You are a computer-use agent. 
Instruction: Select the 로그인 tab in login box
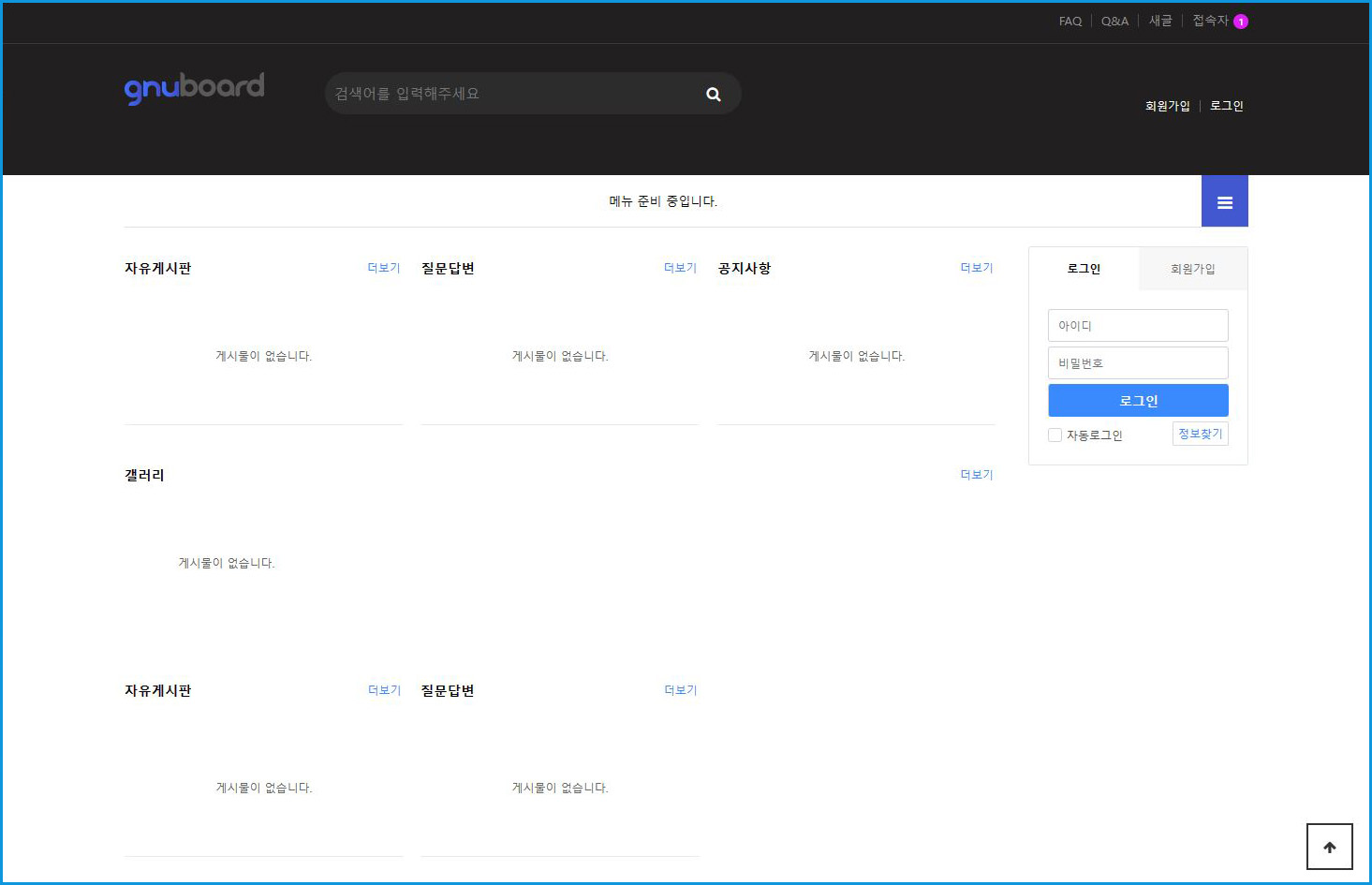pos(1084,269)
